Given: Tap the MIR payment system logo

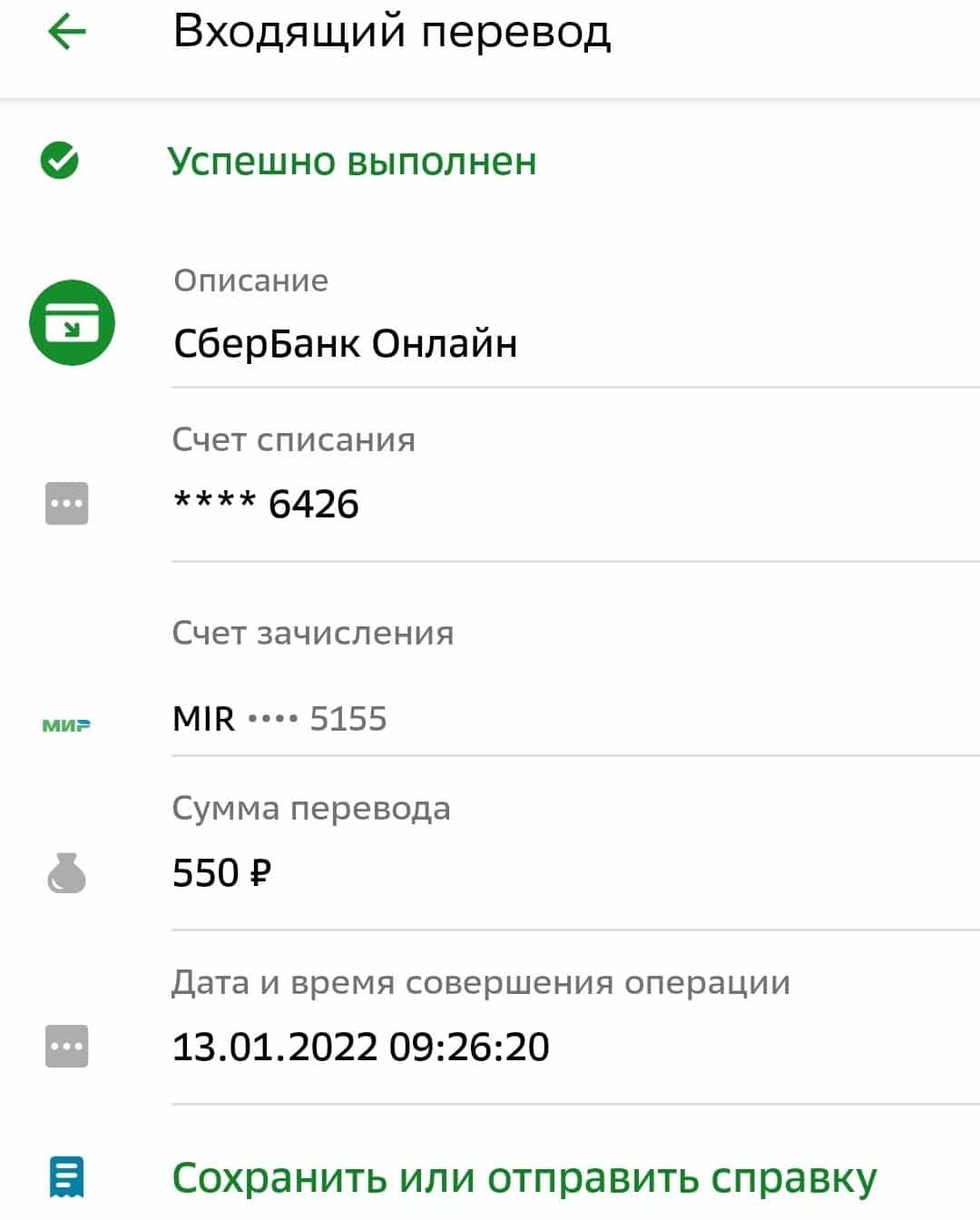Looking at the screenshot, I should tap(66, 725).
